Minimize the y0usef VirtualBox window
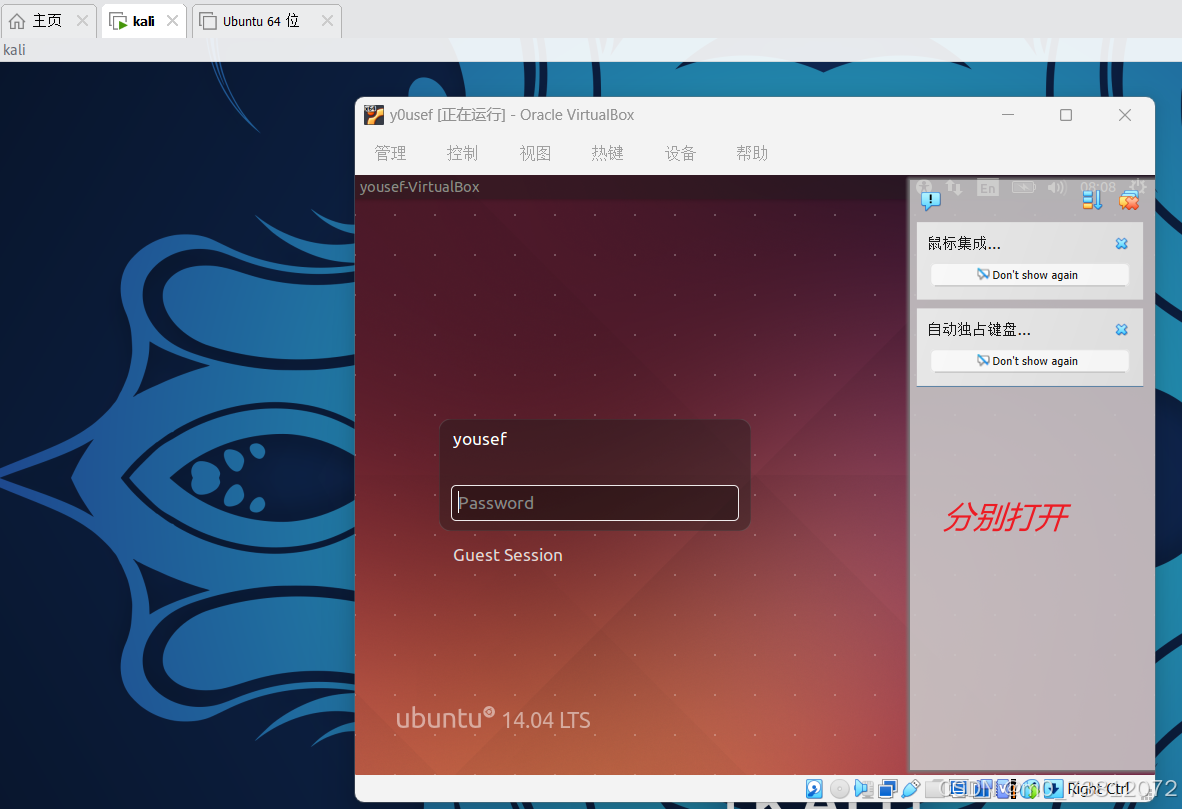The width and height of the screenshot is (1182, 809). [x=1008, y=115]
